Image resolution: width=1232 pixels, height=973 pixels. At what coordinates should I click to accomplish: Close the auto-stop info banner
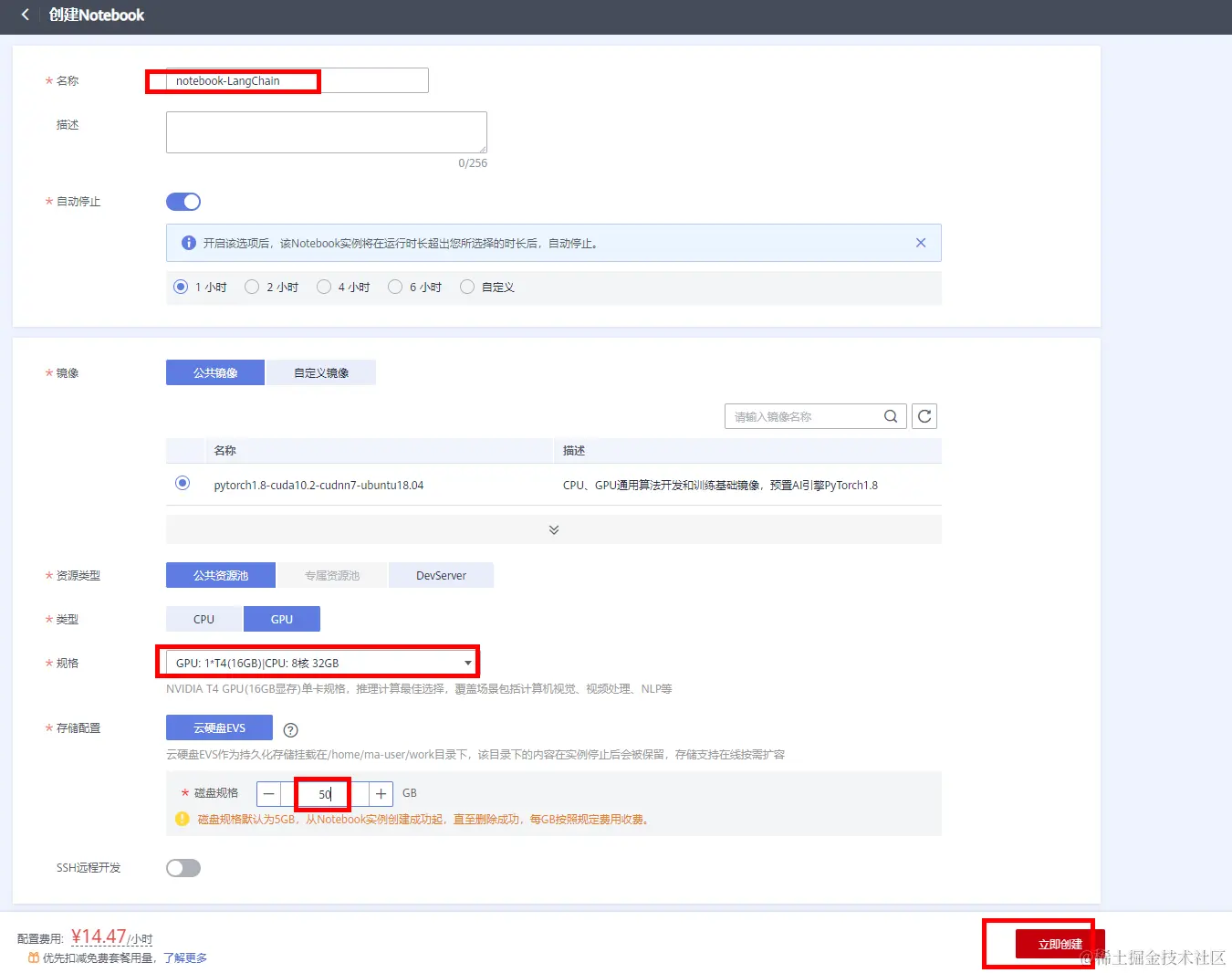pos(921,243)
